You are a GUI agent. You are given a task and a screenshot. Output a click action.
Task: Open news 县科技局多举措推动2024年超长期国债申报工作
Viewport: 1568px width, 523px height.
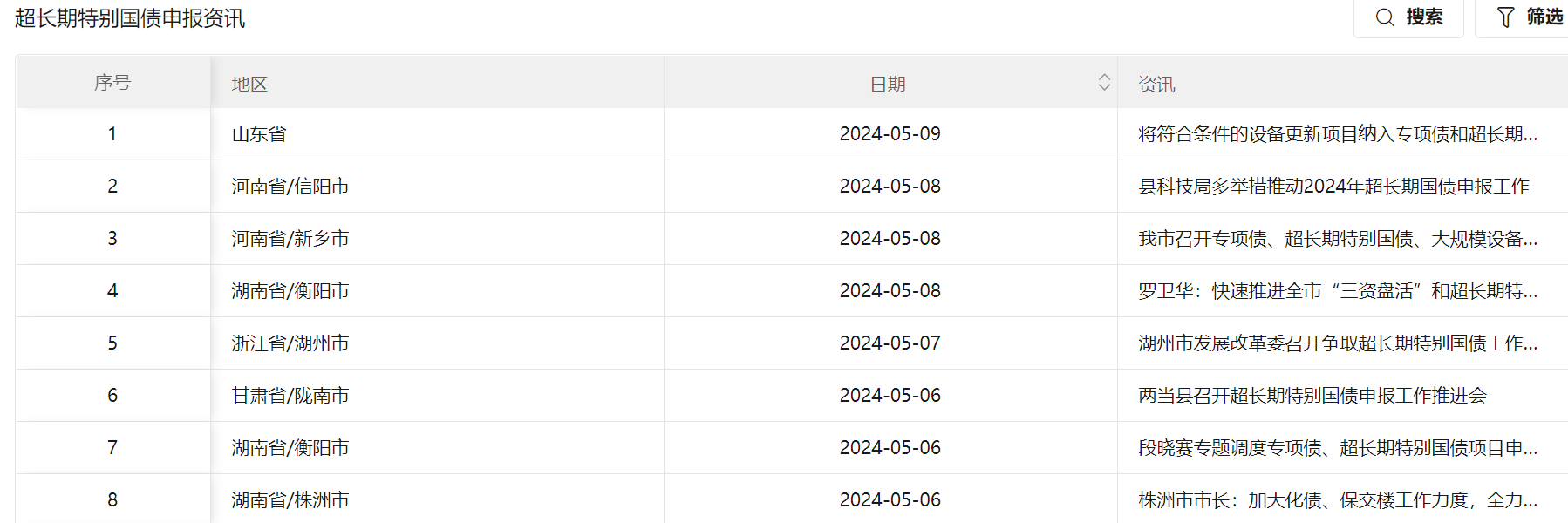tap(1333, 187)
